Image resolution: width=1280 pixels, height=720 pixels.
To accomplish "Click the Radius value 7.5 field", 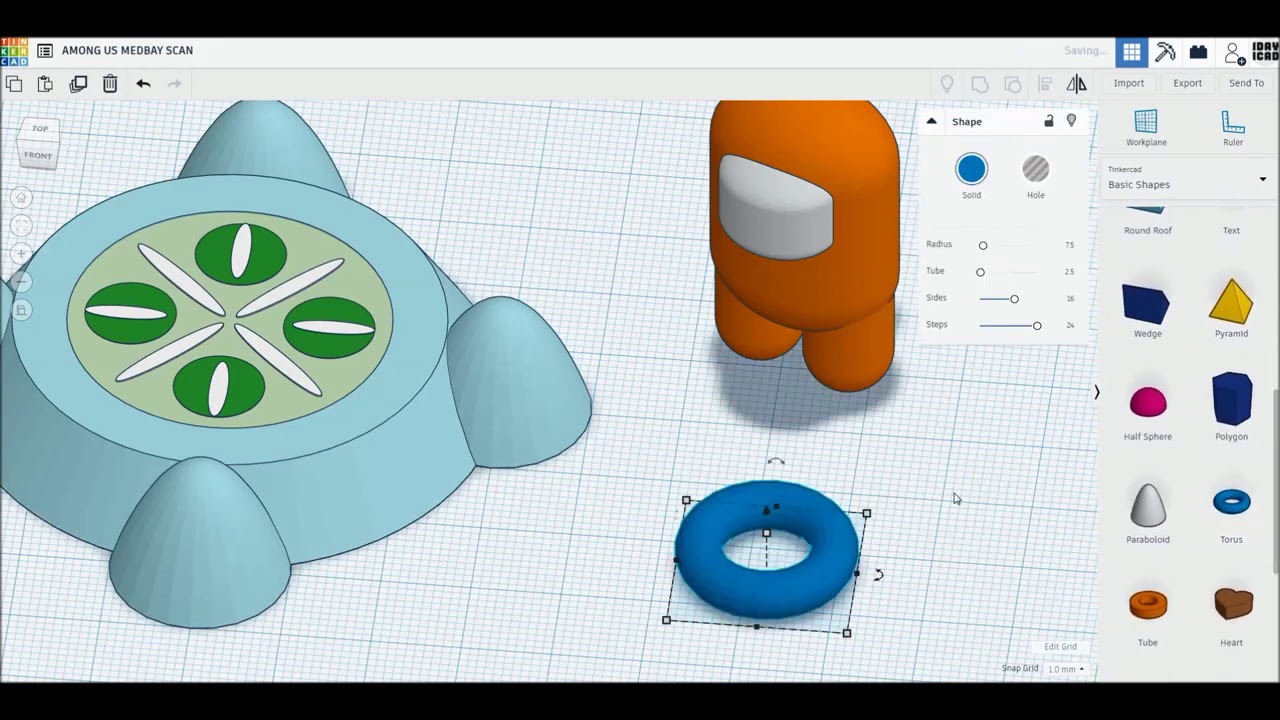I will point(1069,245).
